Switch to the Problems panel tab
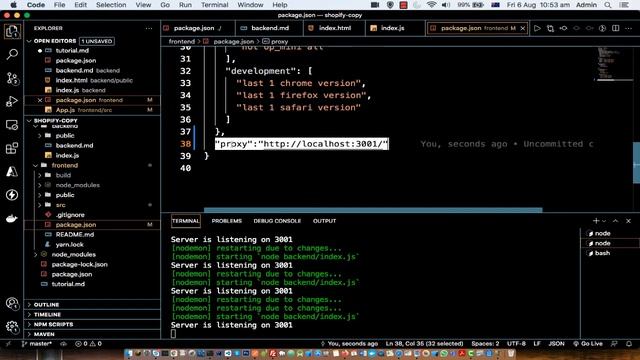Screen dimensions: 640x360 (227, 221)
